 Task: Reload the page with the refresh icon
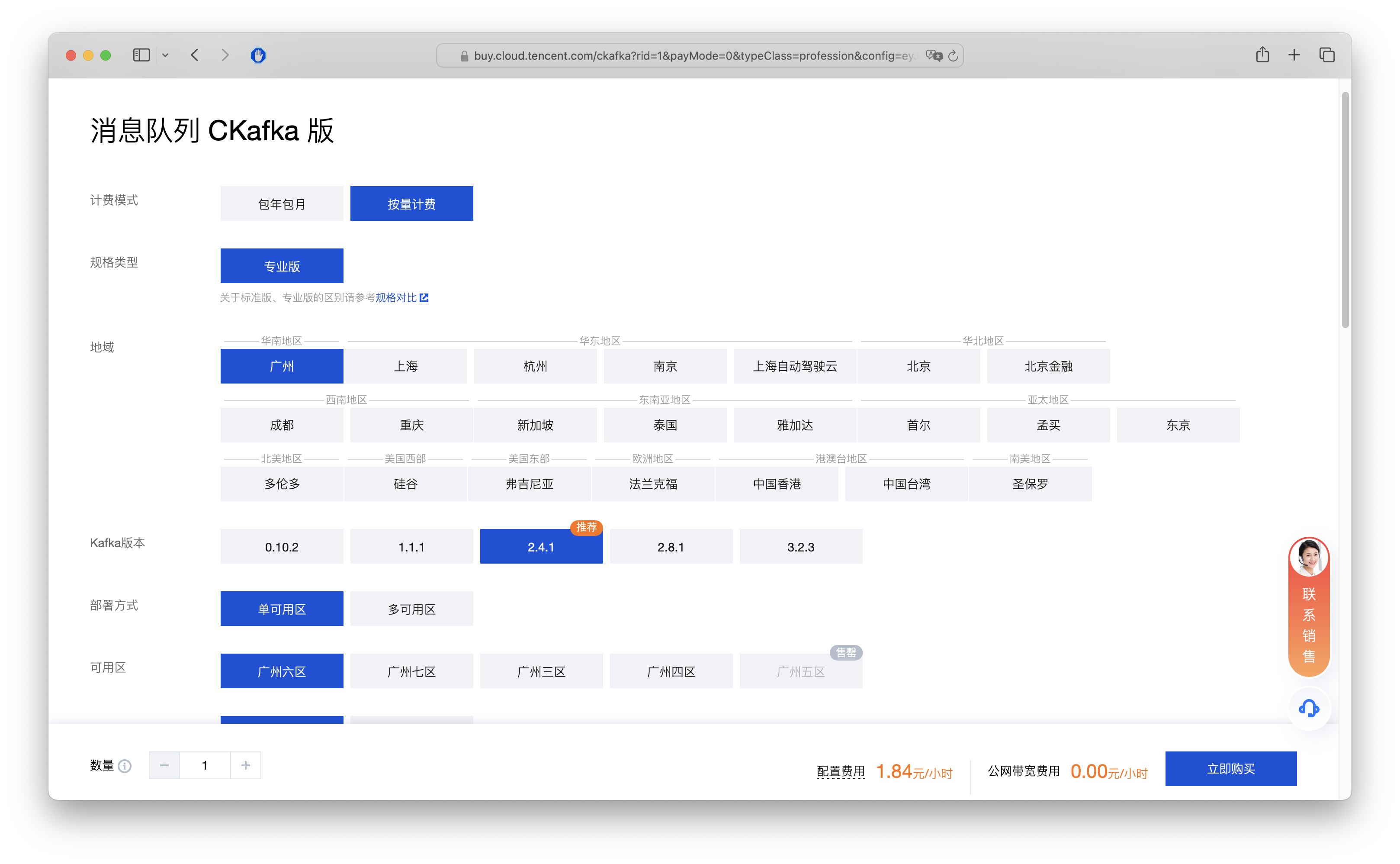[953, 56]
